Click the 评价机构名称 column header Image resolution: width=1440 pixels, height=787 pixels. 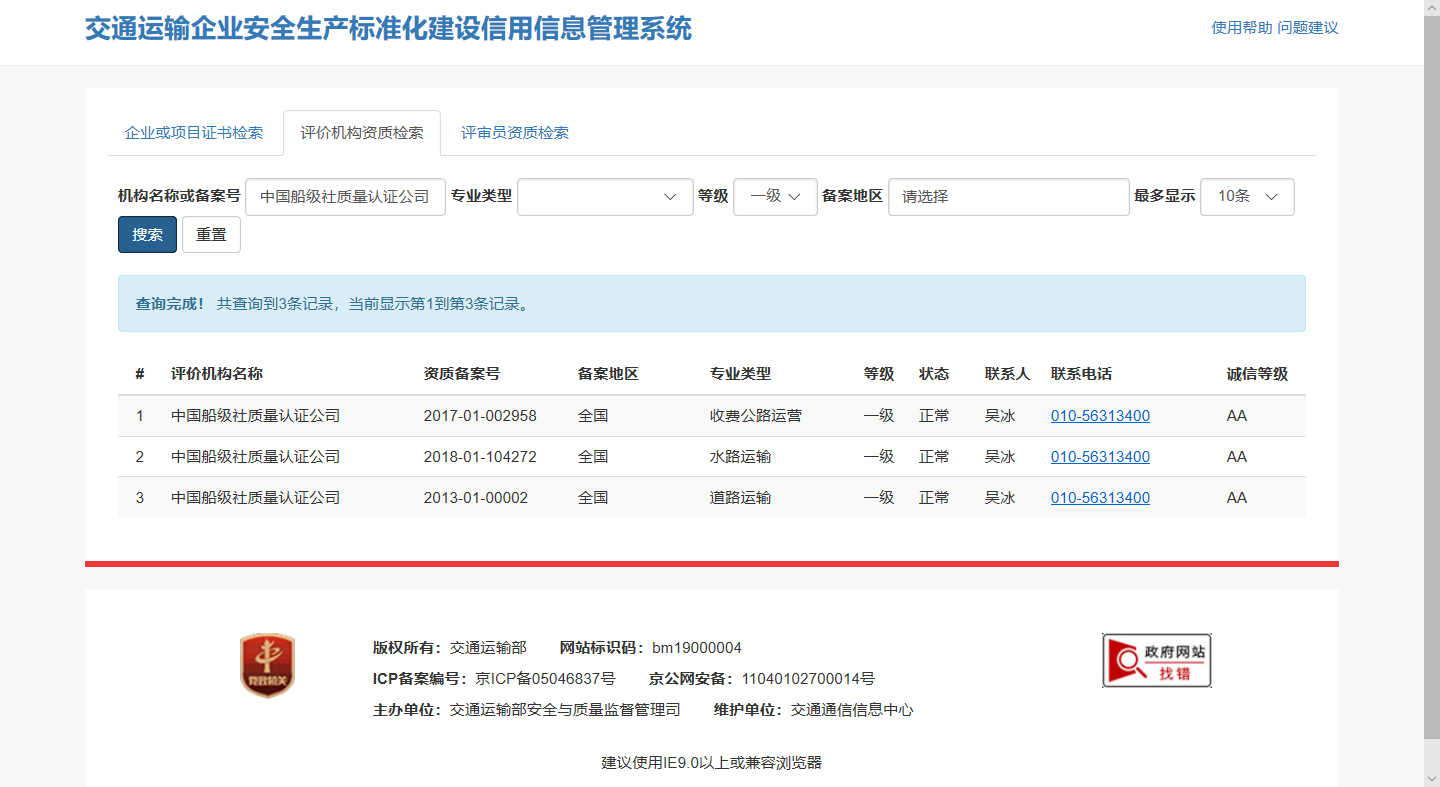[217, 374]
